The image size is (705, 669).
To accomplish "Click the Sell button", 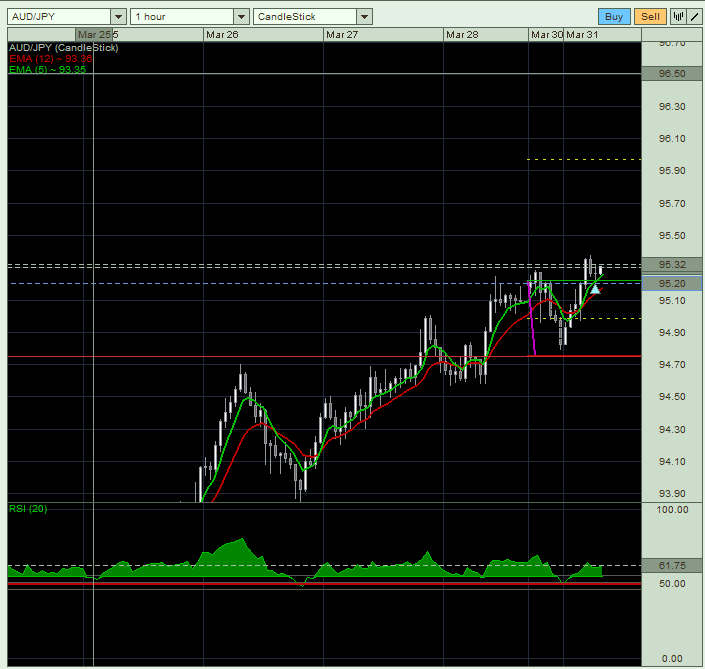I will coord(650,17).
